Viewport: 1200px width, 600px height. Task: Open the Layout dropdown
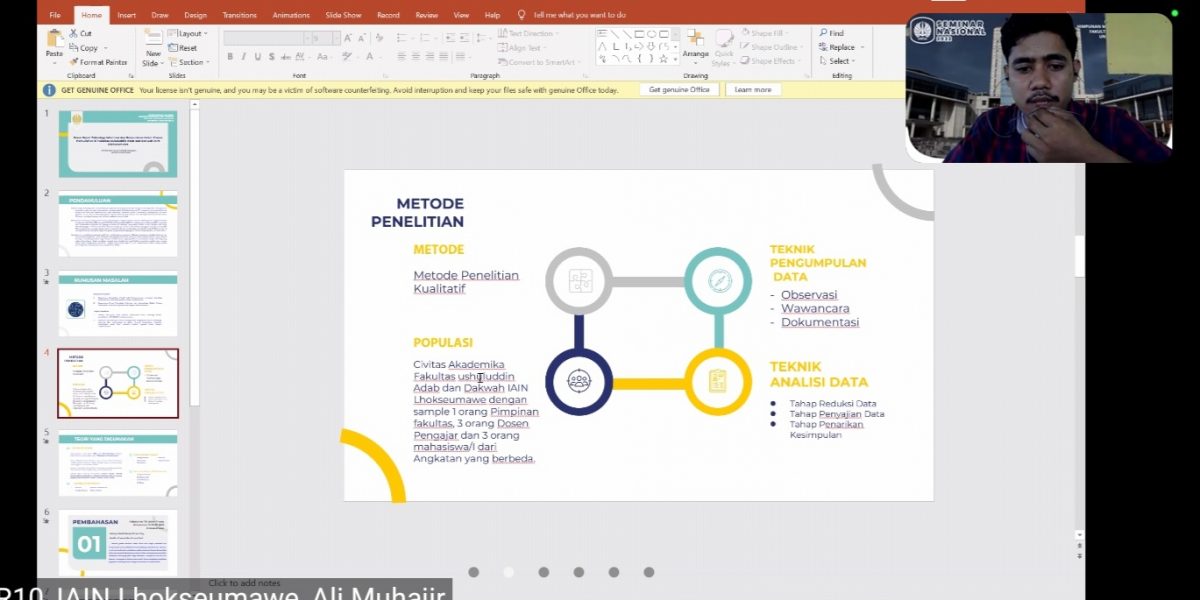click(x=187, y=33)
